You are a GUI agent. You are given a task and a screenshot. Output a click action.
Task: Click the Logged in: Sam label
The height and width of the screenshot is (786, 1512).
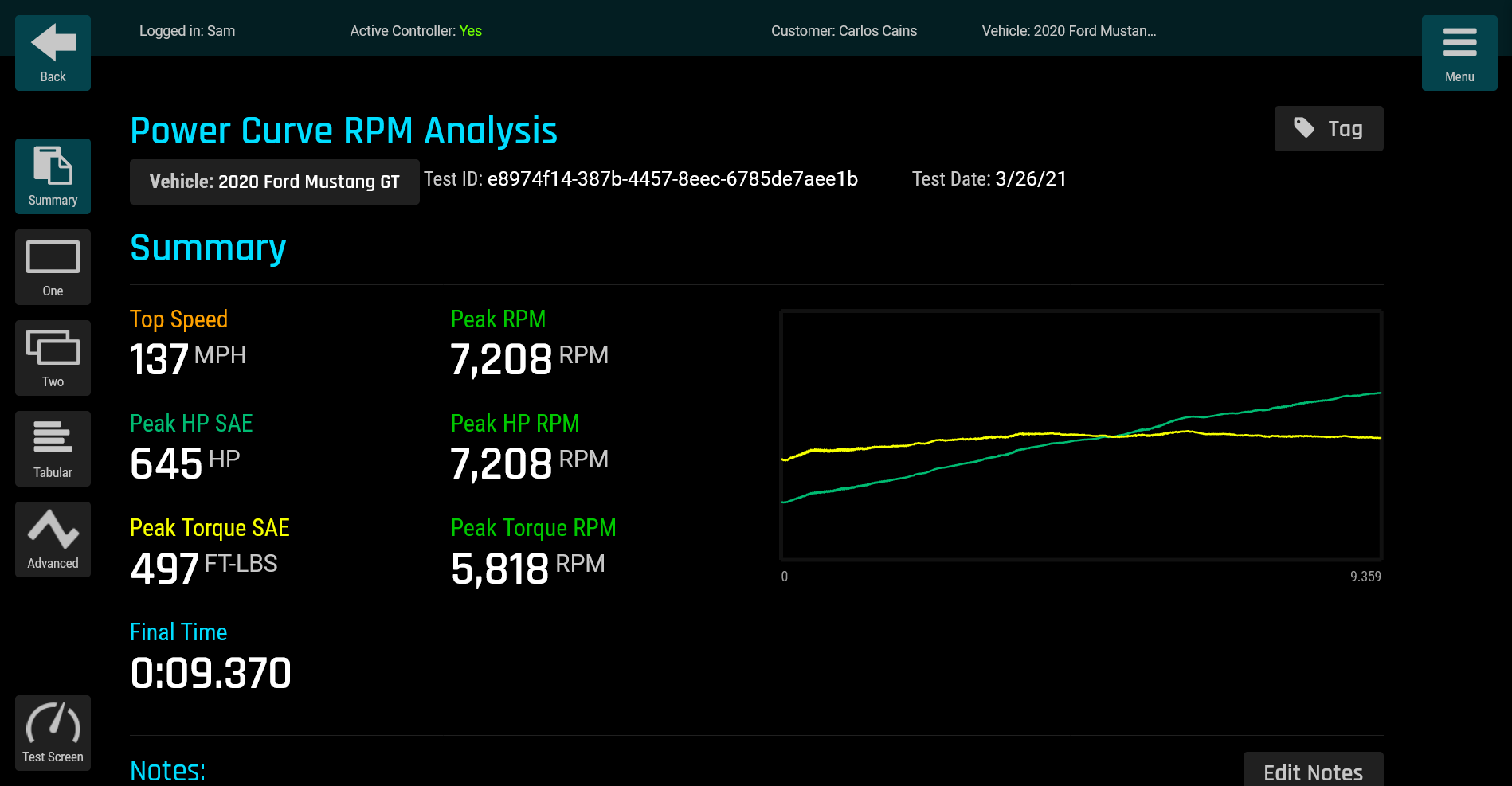[187, 31]
